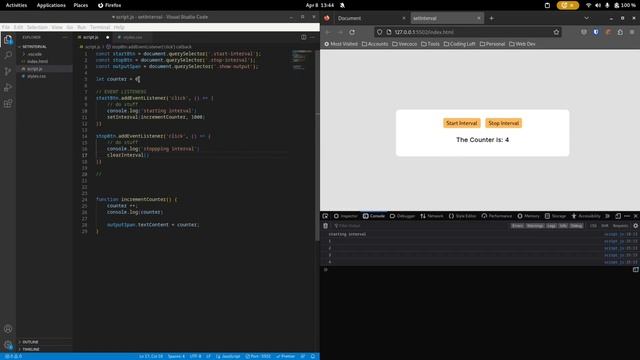Toggle Responsive Design Mode icon in DevTools

(618, 216)
